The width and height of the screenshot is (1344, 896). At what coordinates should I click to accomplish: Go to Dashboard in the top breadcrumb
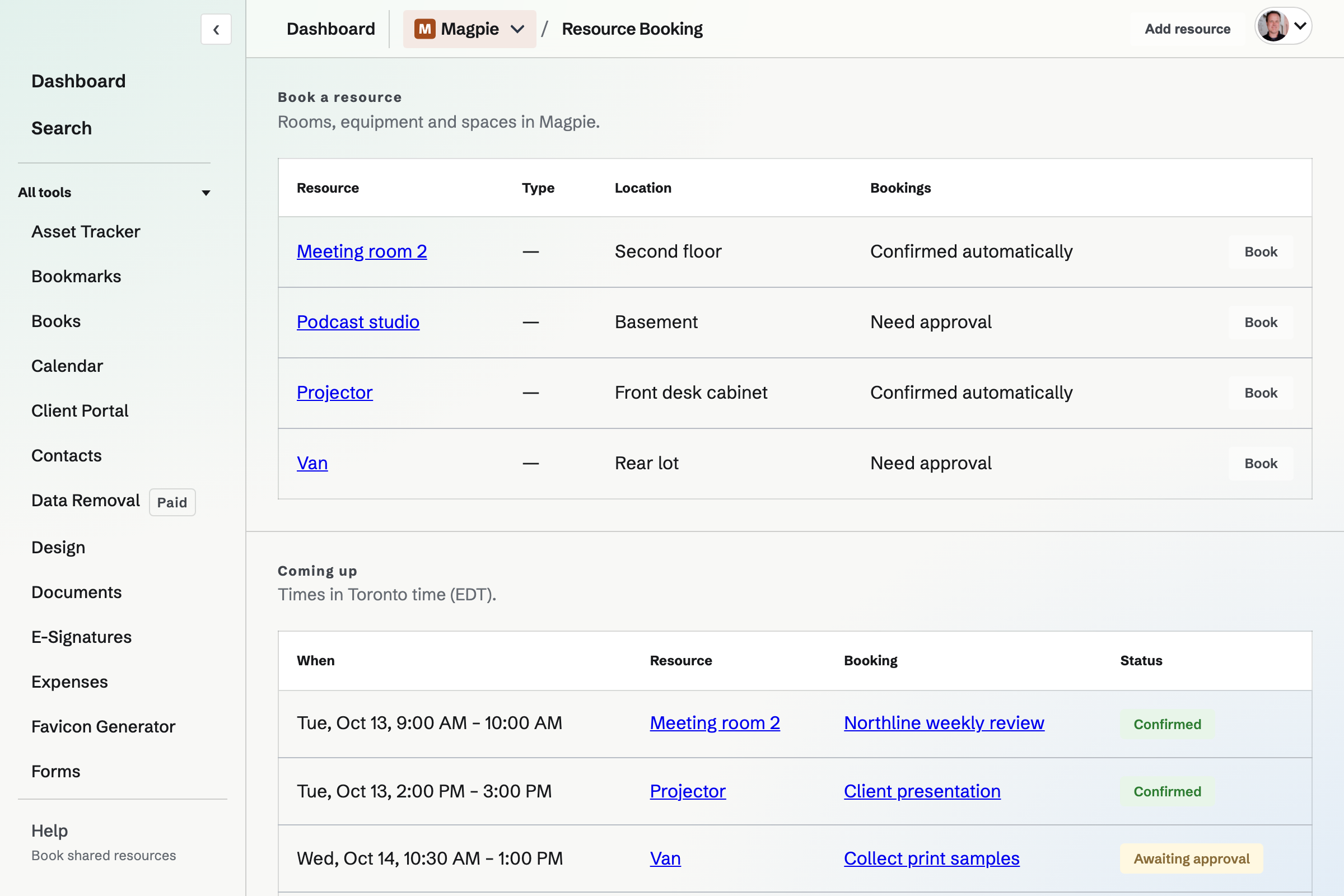[x=331, y=29]
